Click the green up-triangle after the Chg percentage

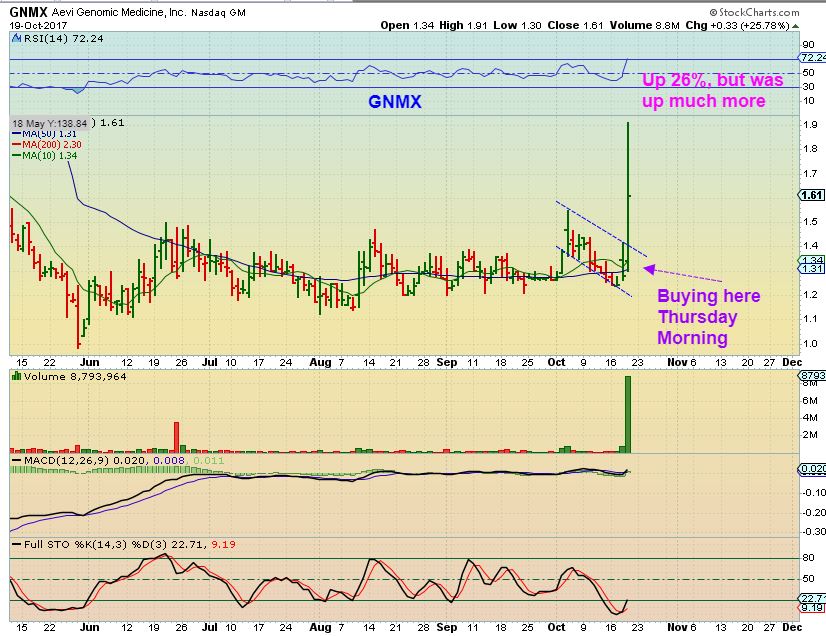pos(795,26)
